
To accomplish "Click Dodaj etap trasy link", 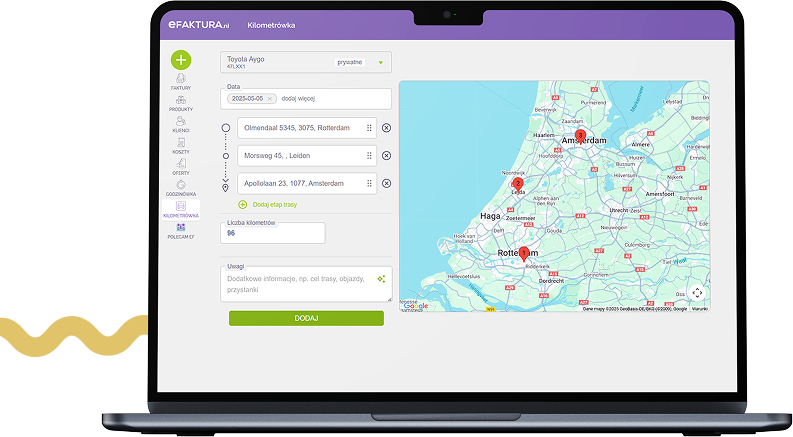I will (274, 204).
